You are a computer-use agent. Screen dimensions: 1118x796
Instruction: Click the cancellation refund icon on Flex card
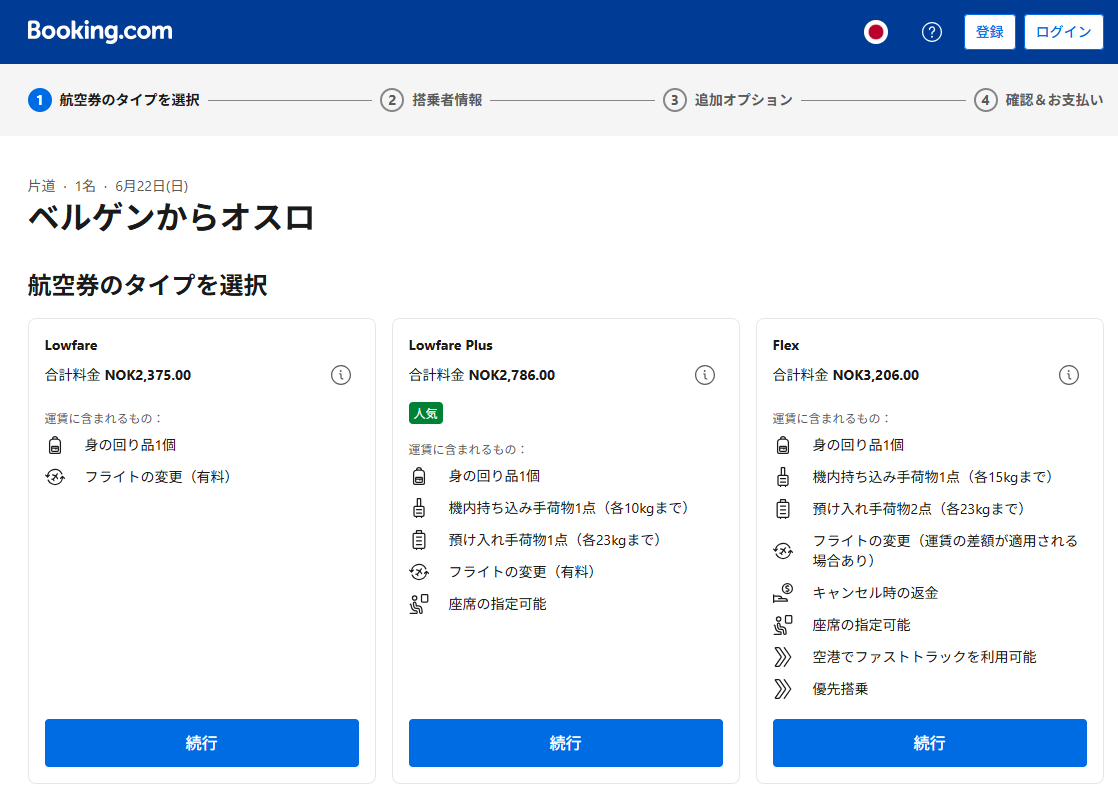(786, 592)
